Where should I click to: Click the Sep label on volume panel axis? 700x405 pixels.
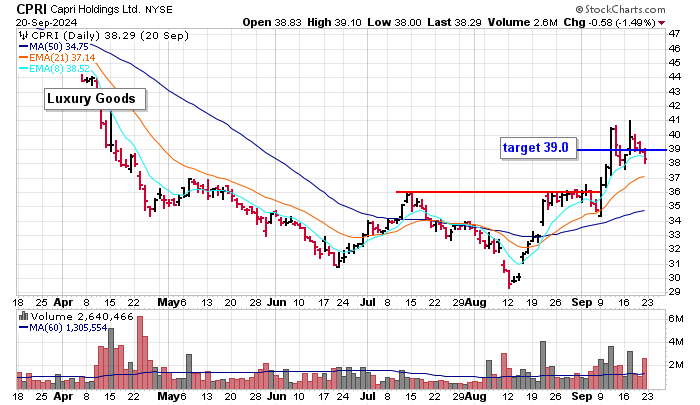[582, 396]
